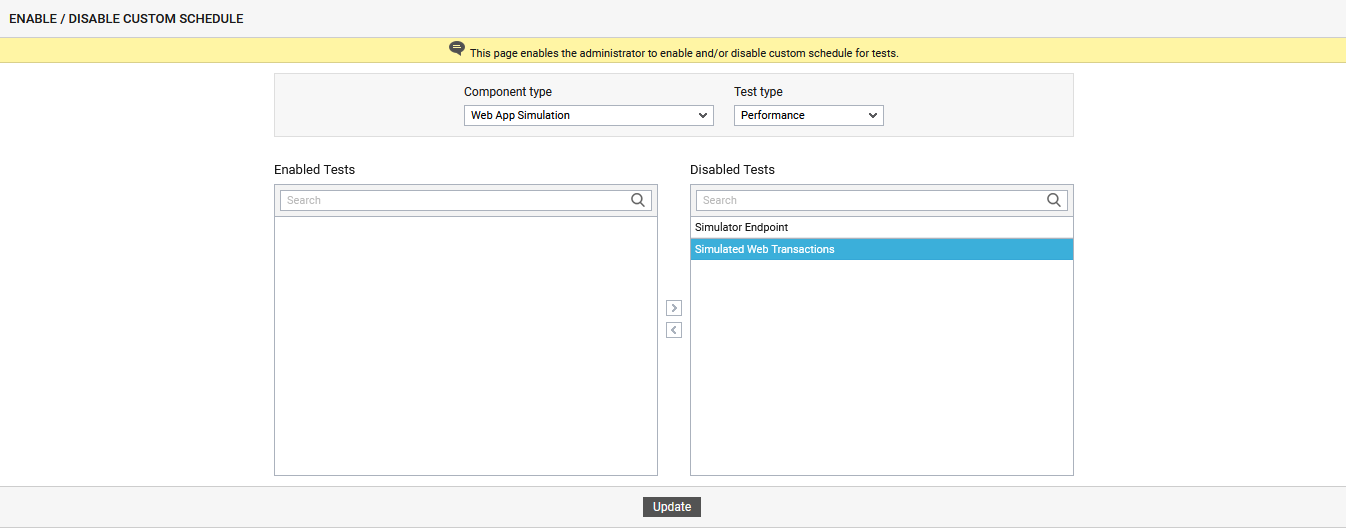Click blank area of Disabled Tests list
The height and width of the screenshot is (528, 1346).
click(x=881, y=370)
